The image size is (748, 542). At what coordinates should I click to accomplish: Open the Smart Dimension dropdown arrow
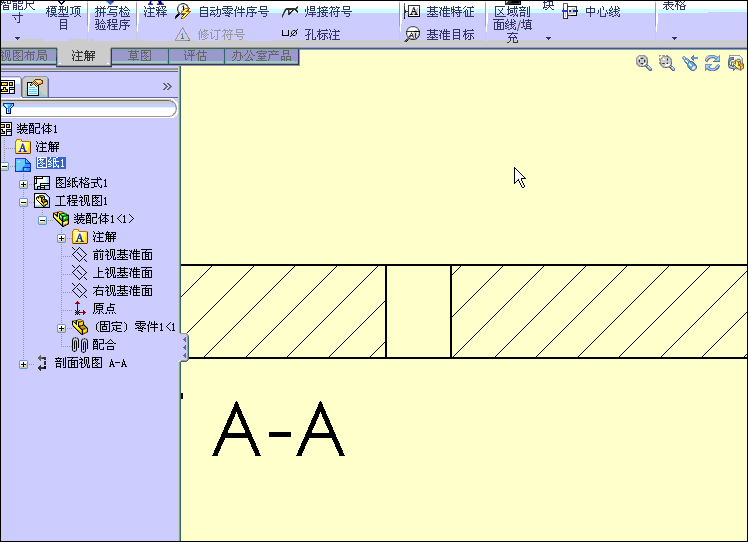pos(18,38)
